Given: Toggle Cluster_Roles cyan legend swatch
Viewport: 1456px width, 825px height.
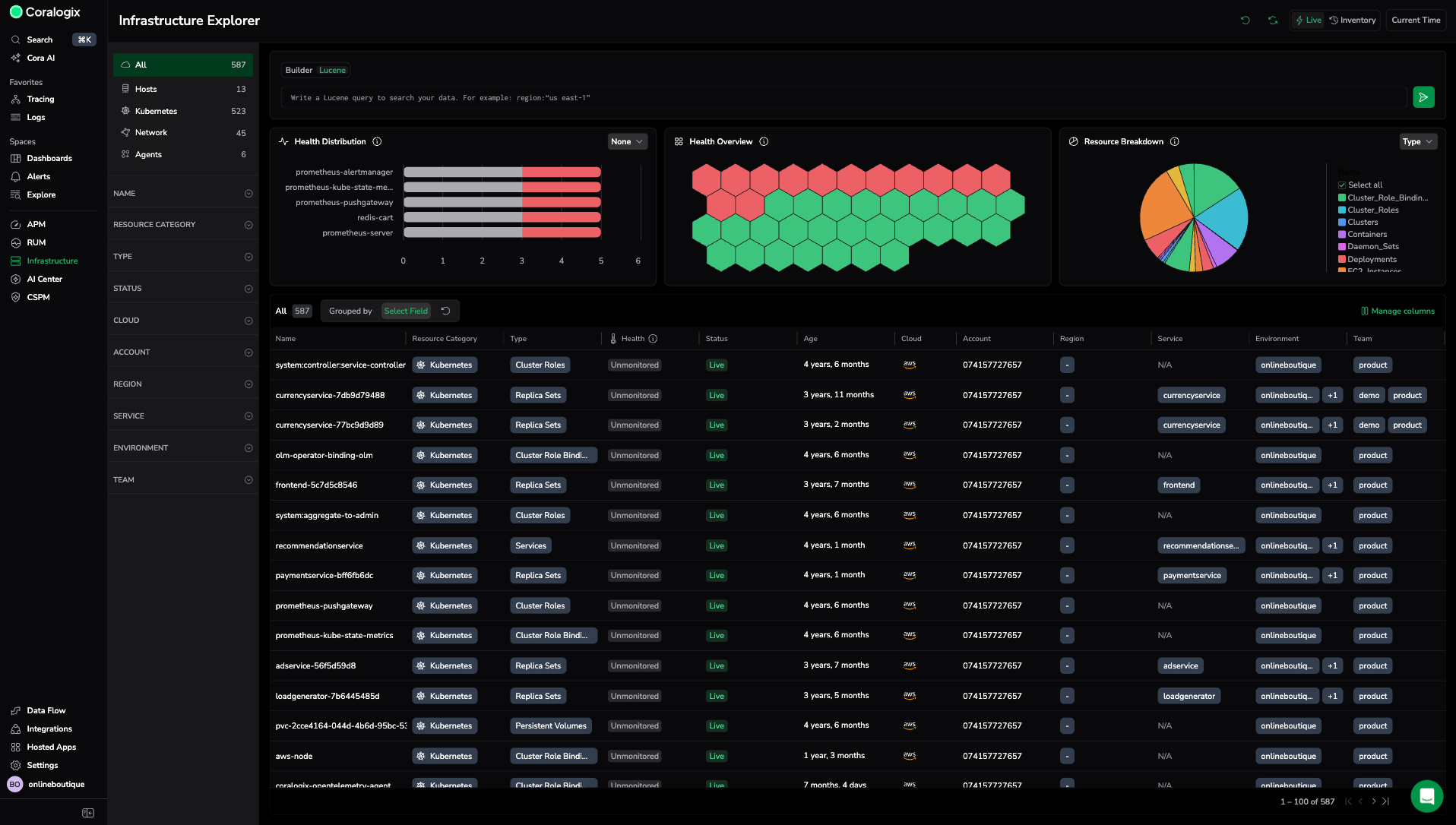Looking at the screenshot, I should [1342, 210].
